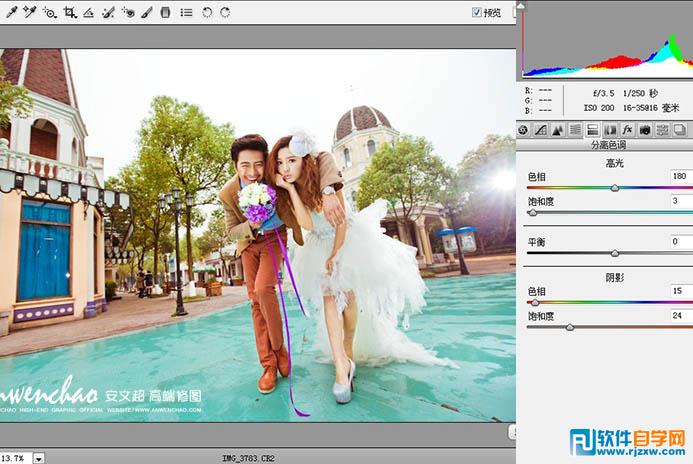Open the Camera Calibration tab

645,130
